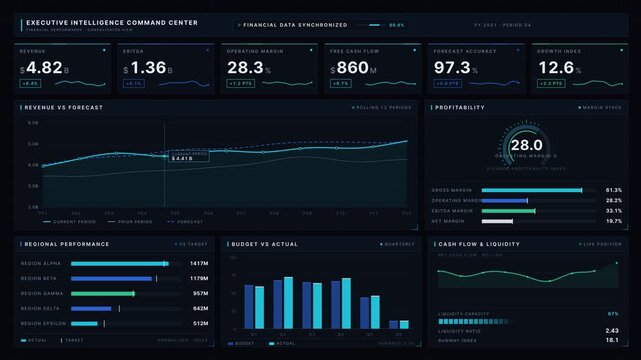
Task: Click the Region Delta performance bar
Action: coord(126,309)
